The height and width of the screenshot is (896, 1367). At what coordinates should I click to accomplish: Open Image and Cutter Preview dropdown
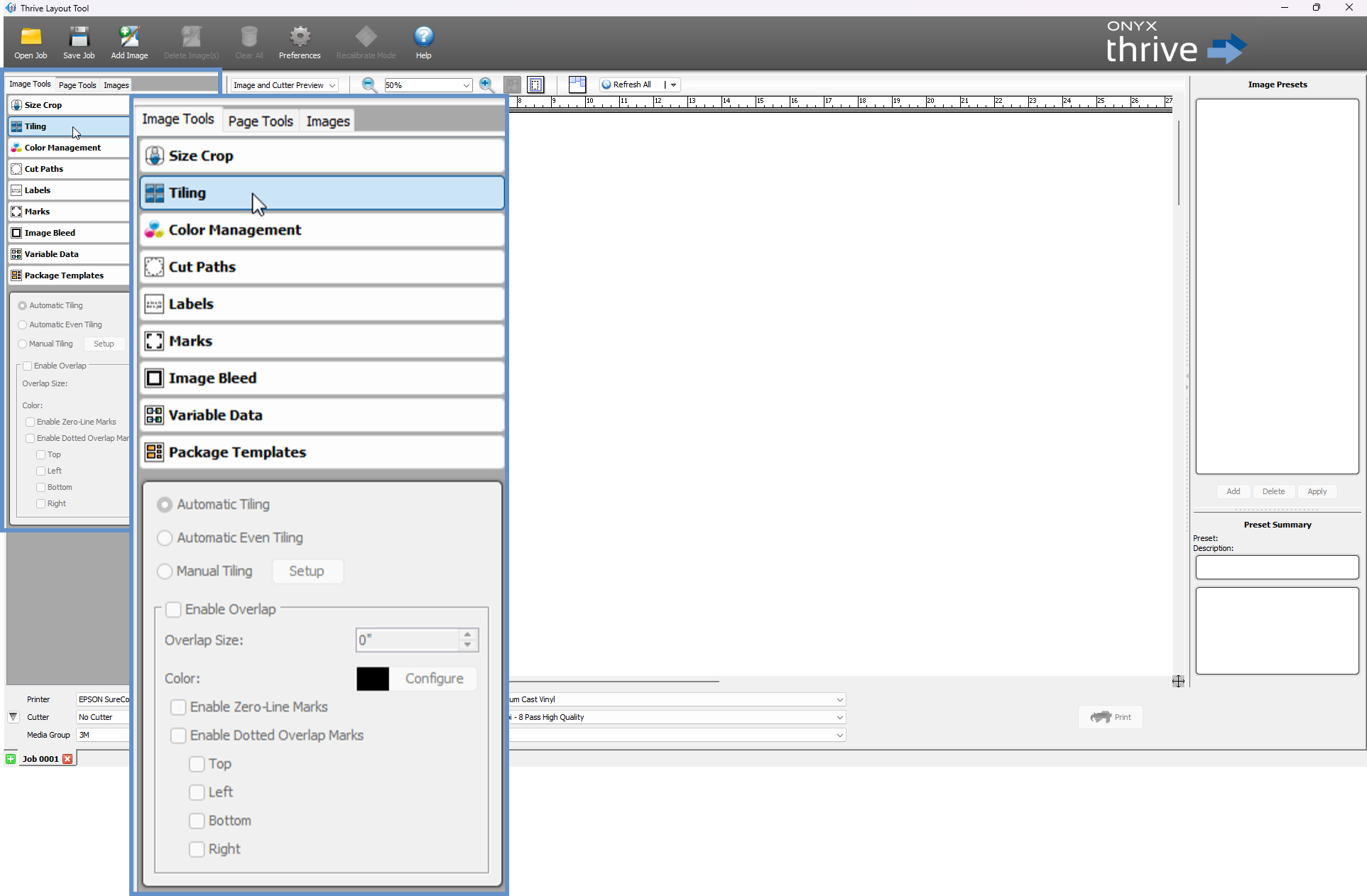click(x=284, y=85)
